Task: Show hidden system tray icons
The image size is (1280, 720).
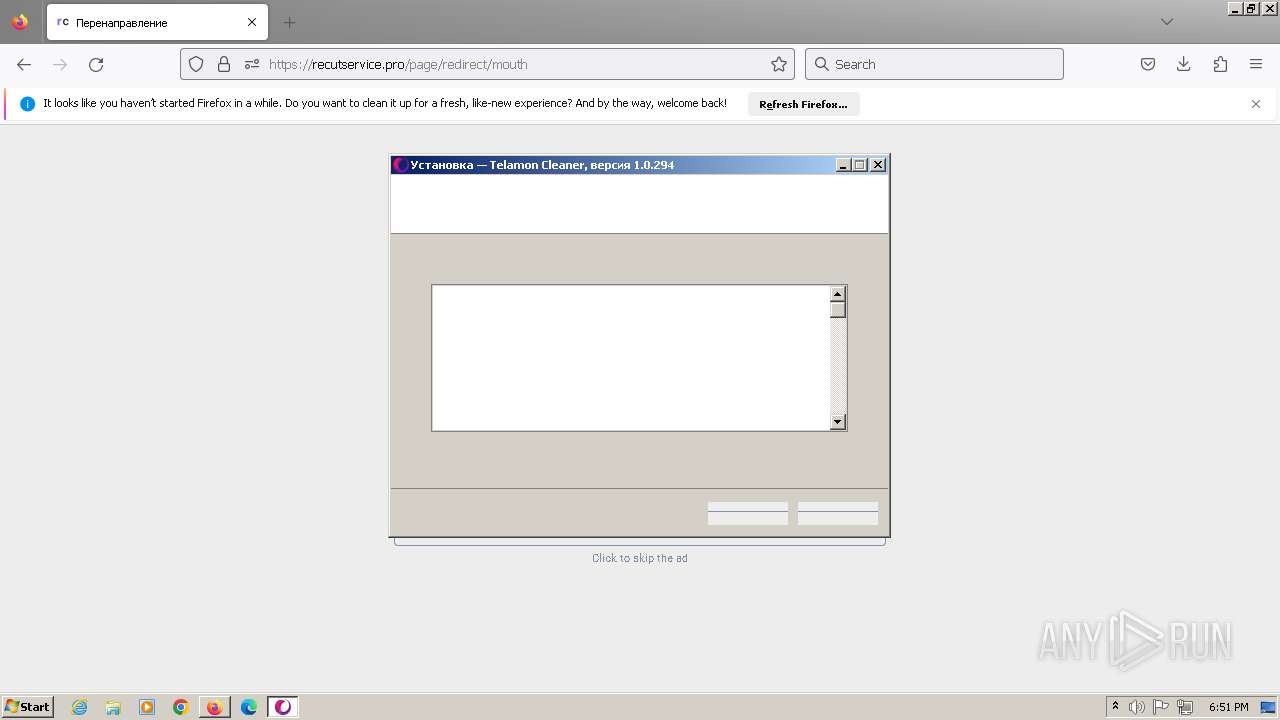Action: 1116,707
